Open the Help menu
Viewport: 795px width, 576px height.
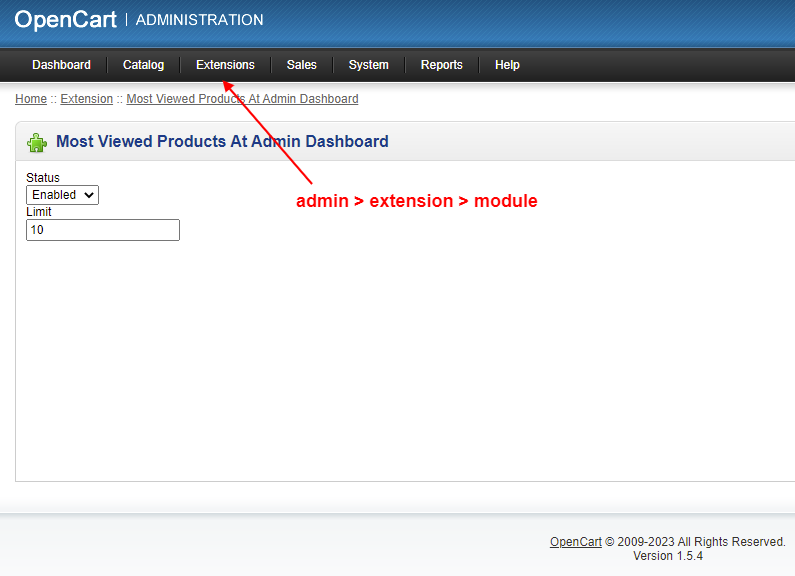click(507, 65)
